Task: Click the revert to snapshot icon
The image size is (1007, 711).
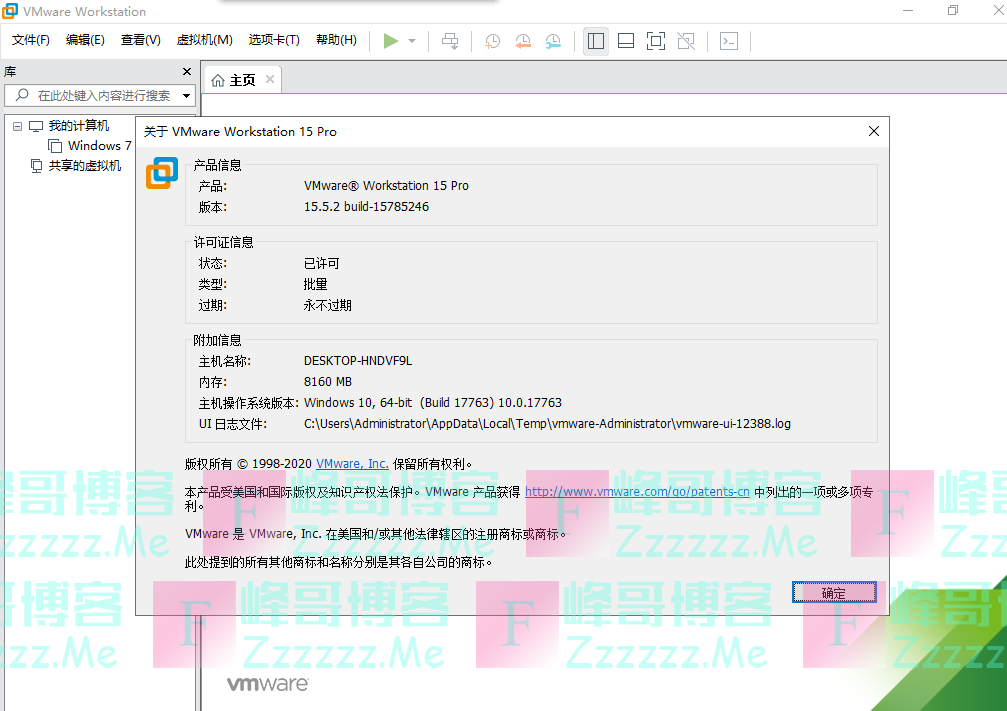Action: tap(523, 41)
